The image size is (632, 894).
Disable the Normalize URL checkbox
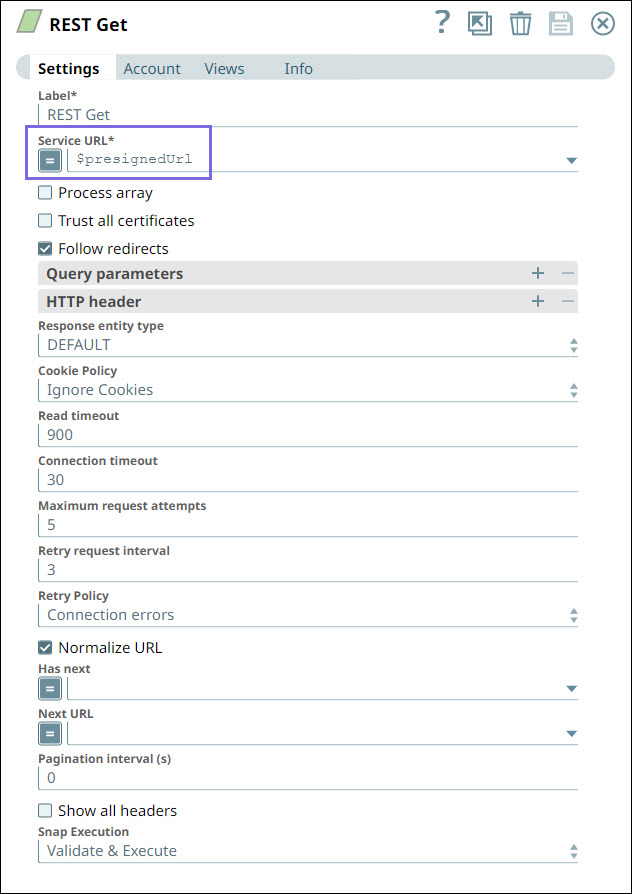pos(45,648)
